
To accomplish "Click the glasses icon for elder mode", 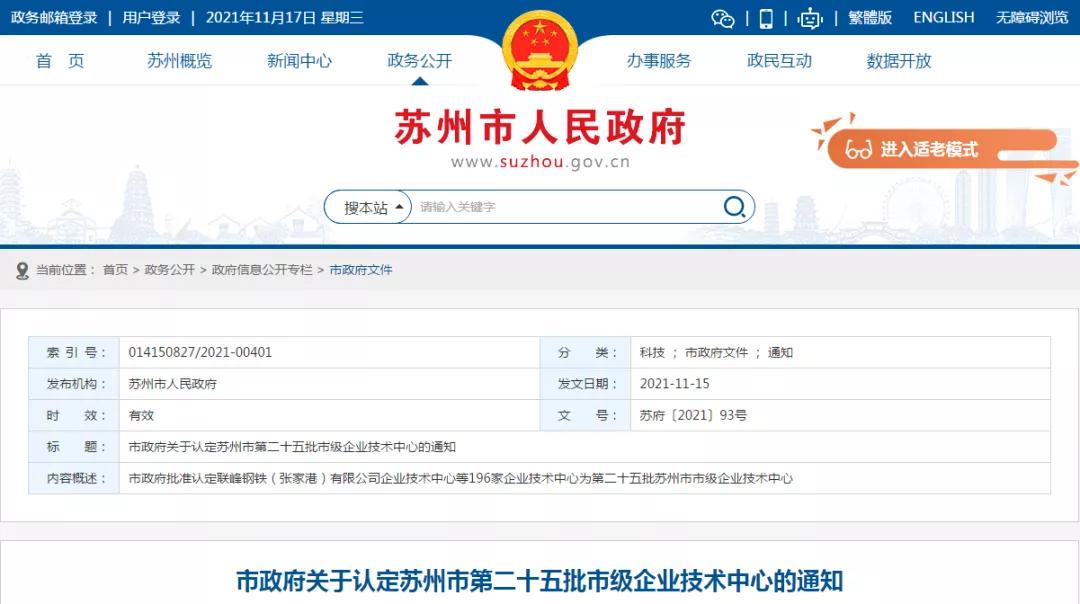I will pyautogui.click(x=858, y=150).
